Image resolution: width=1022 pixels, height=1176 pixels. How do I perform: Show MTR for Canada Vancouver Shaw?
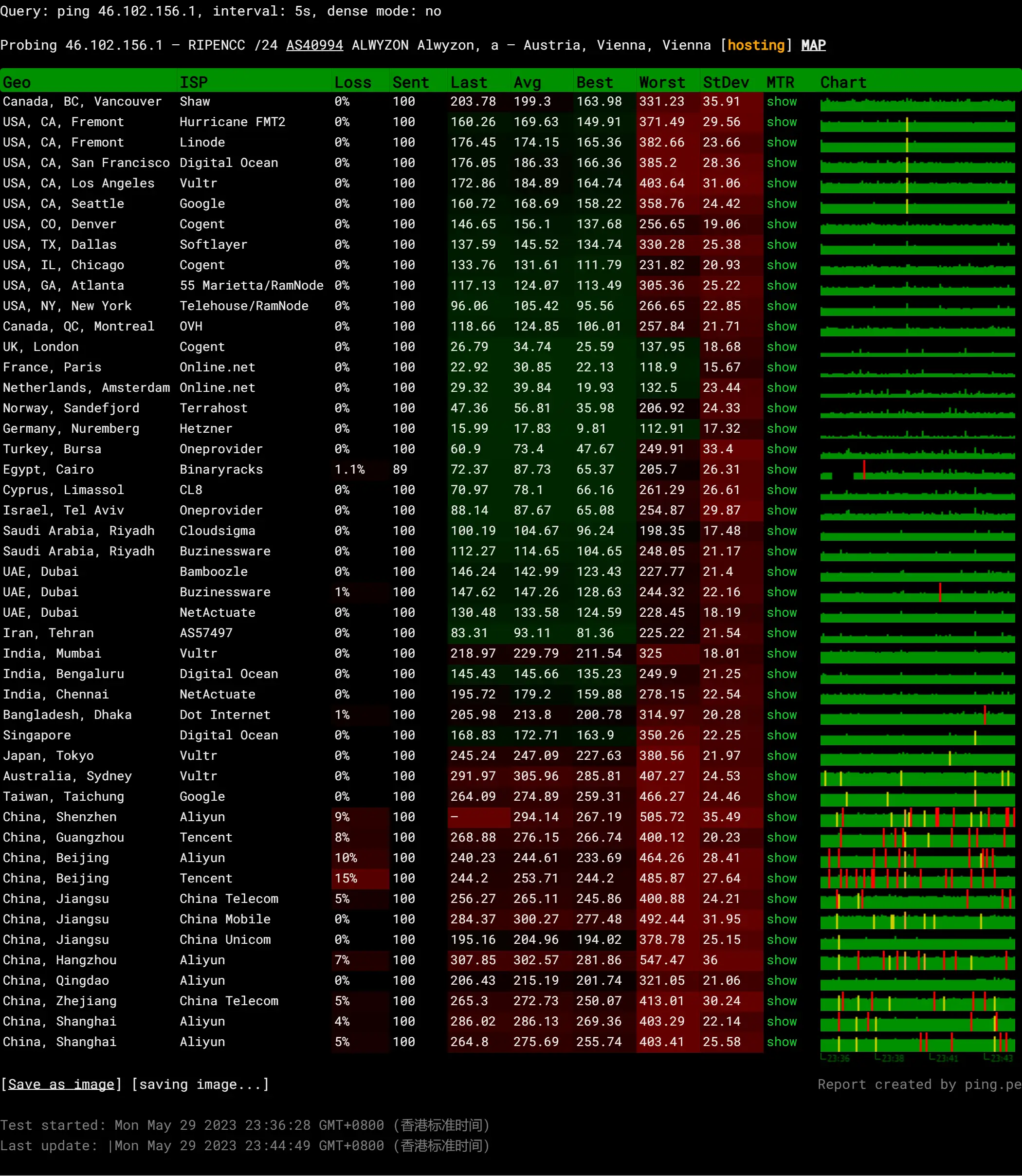[781, 102]
